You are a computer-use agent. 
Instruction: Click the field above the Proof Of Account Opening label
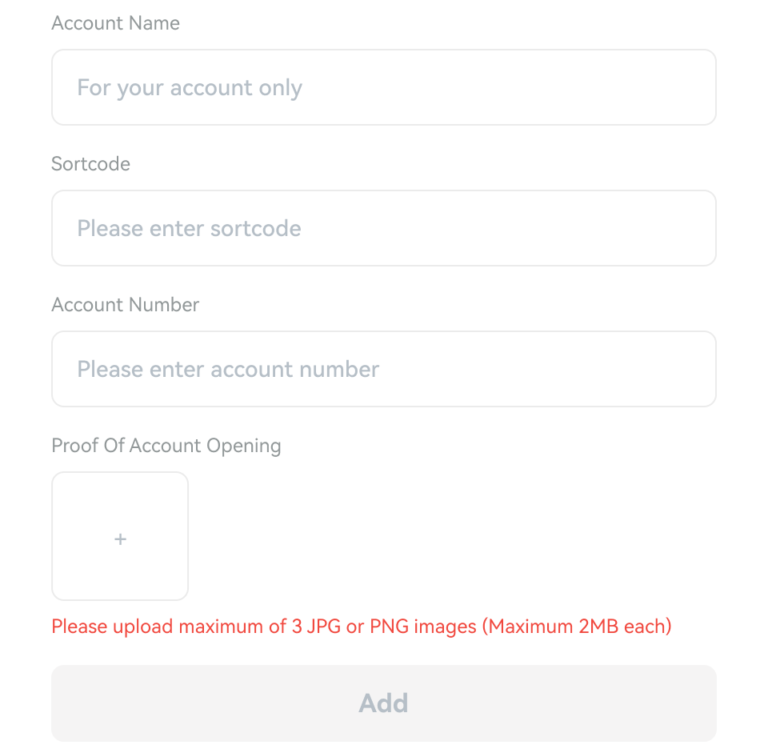click(384, 369)
